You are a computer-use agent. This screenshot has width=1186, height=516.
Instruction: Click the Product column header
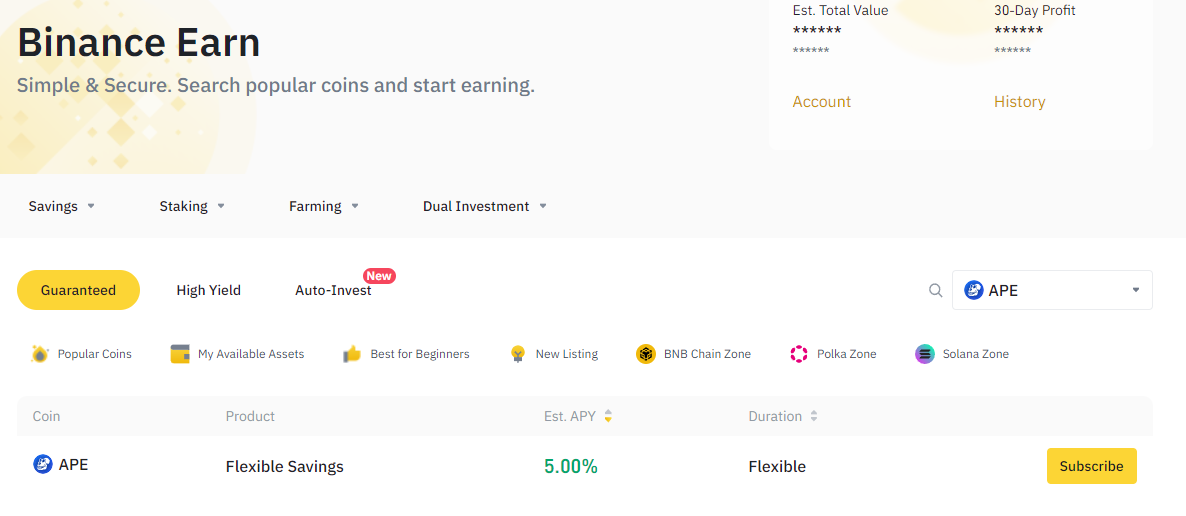(250, 416)
